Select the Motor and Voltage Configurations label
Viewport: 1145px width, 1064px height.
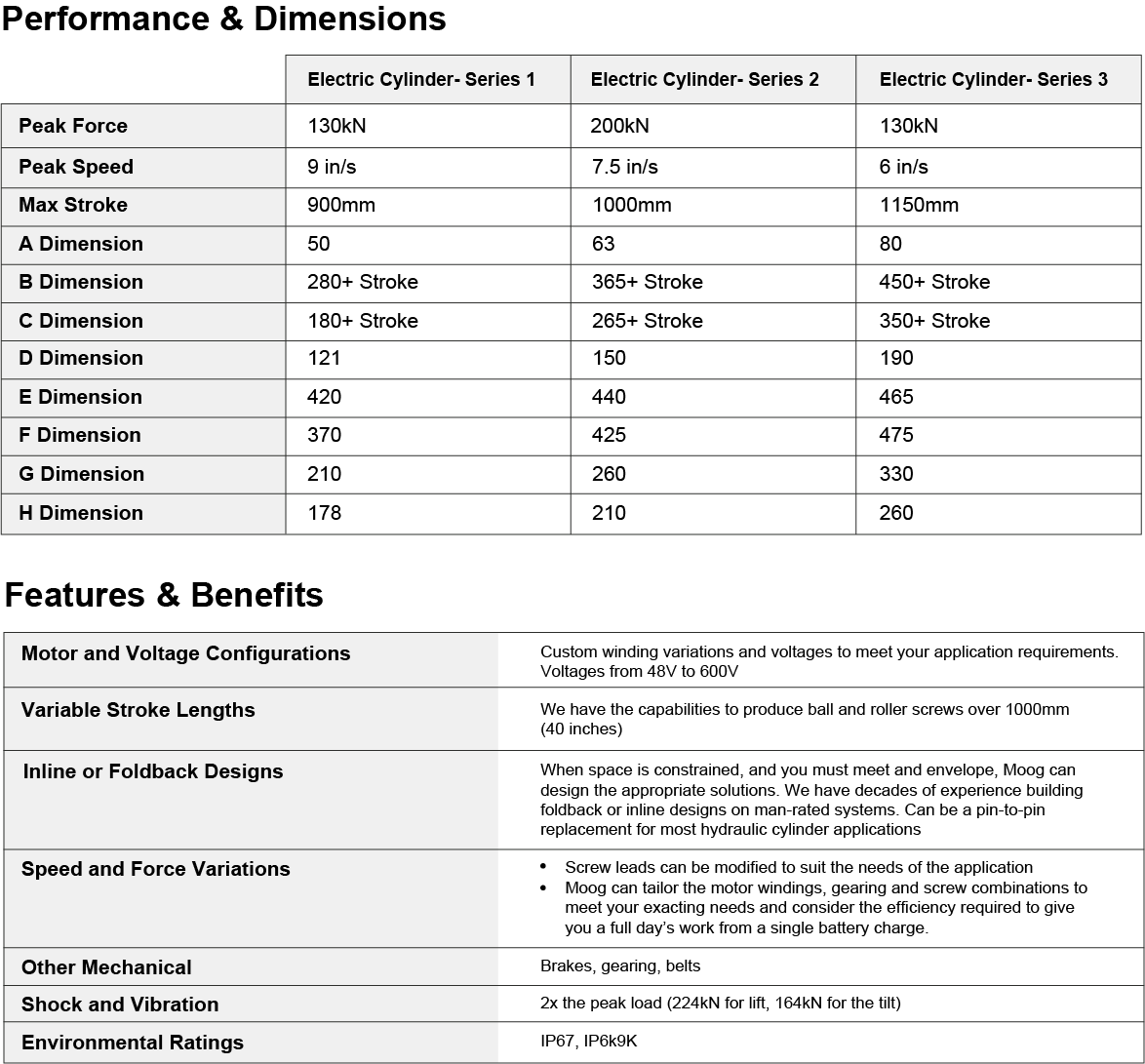185,653
